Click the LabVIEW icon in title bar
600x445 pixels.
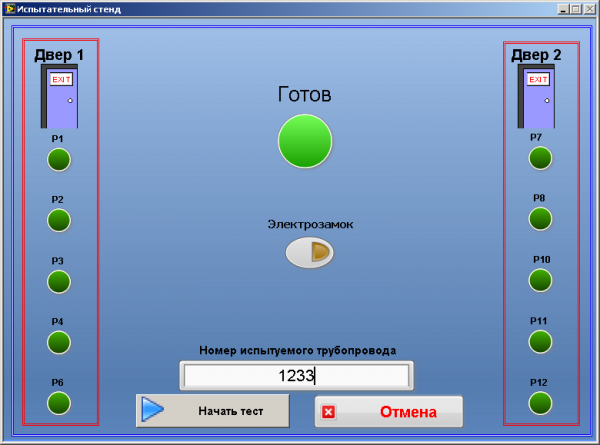tap(10, 8)
